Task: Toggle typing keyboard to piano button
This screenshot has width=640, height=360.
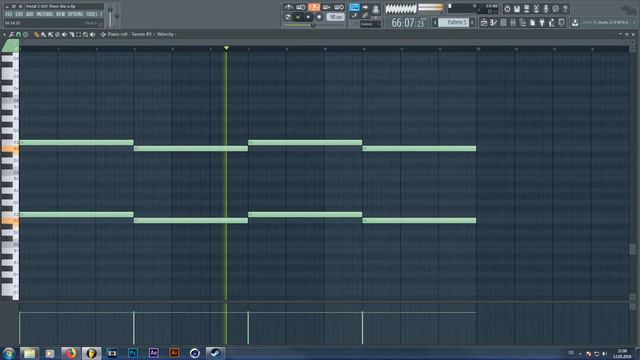Action: coord(355,7)
